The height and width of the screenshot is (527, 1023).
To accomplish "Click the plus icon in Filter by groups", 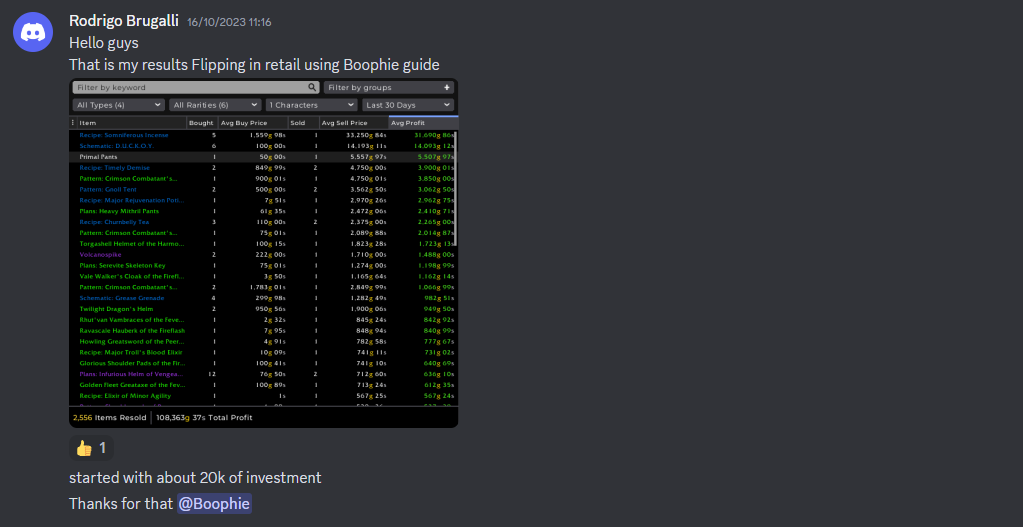I will coord(447,87).
